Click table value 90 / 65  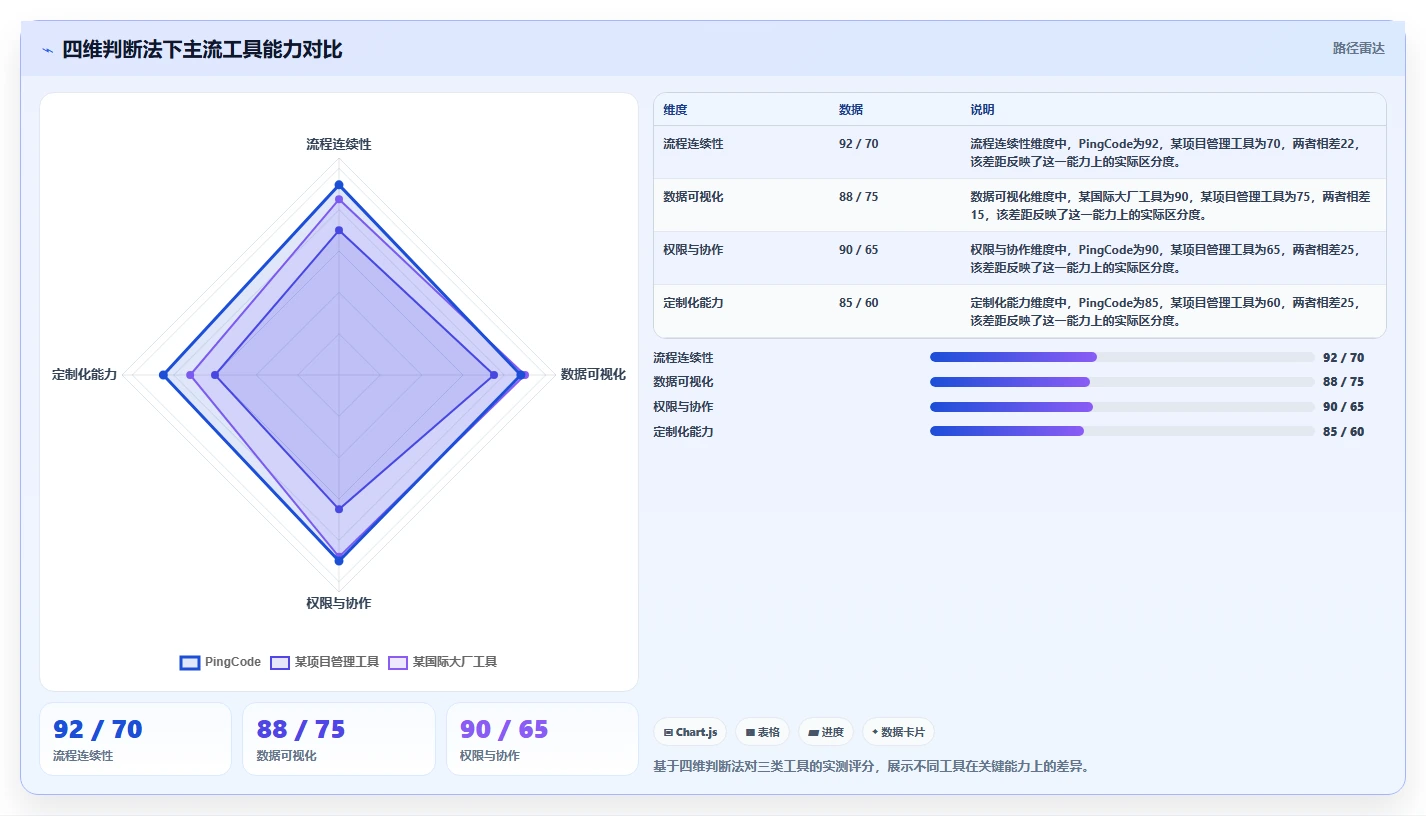[x=859, y=250]
